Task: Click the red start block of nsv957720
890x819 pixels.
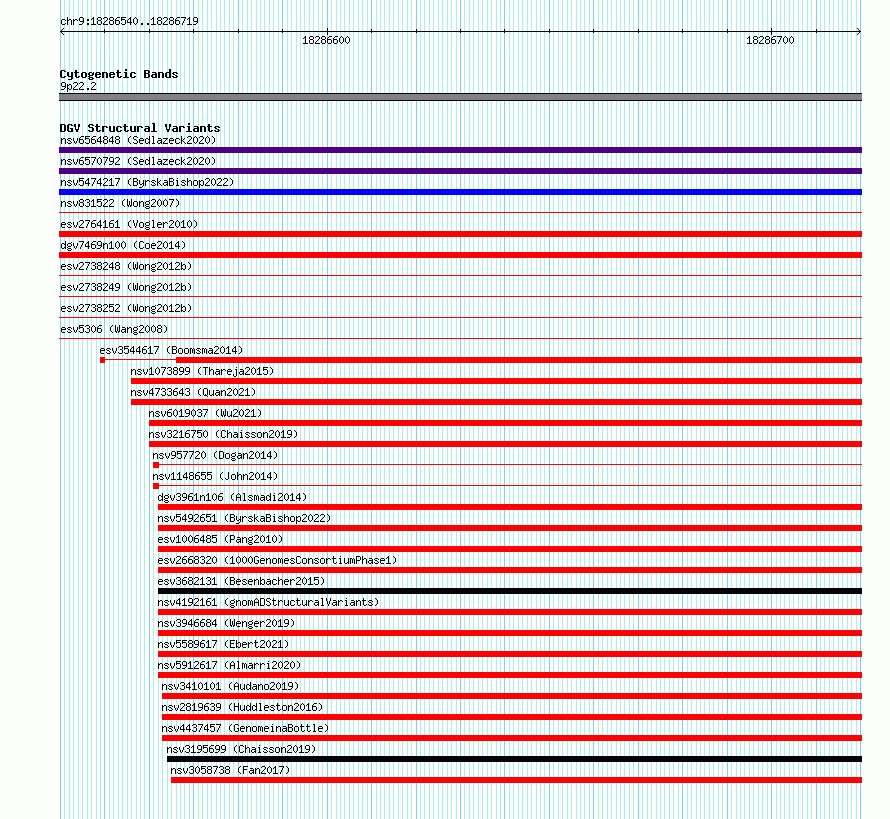Action: [x=156, y=465]
